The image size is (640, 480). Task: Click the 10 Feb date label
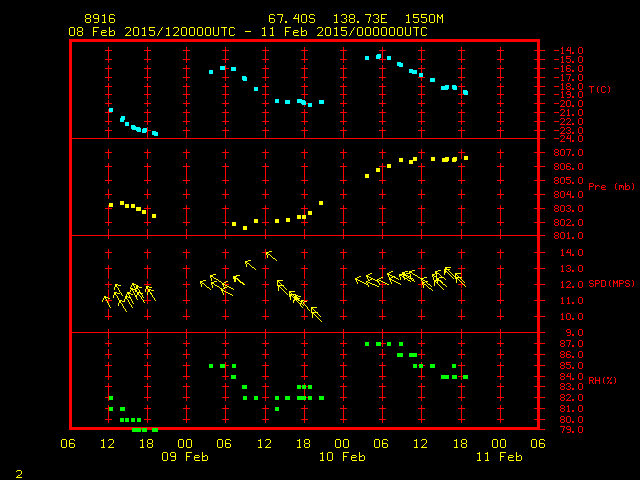coord(342,457)
